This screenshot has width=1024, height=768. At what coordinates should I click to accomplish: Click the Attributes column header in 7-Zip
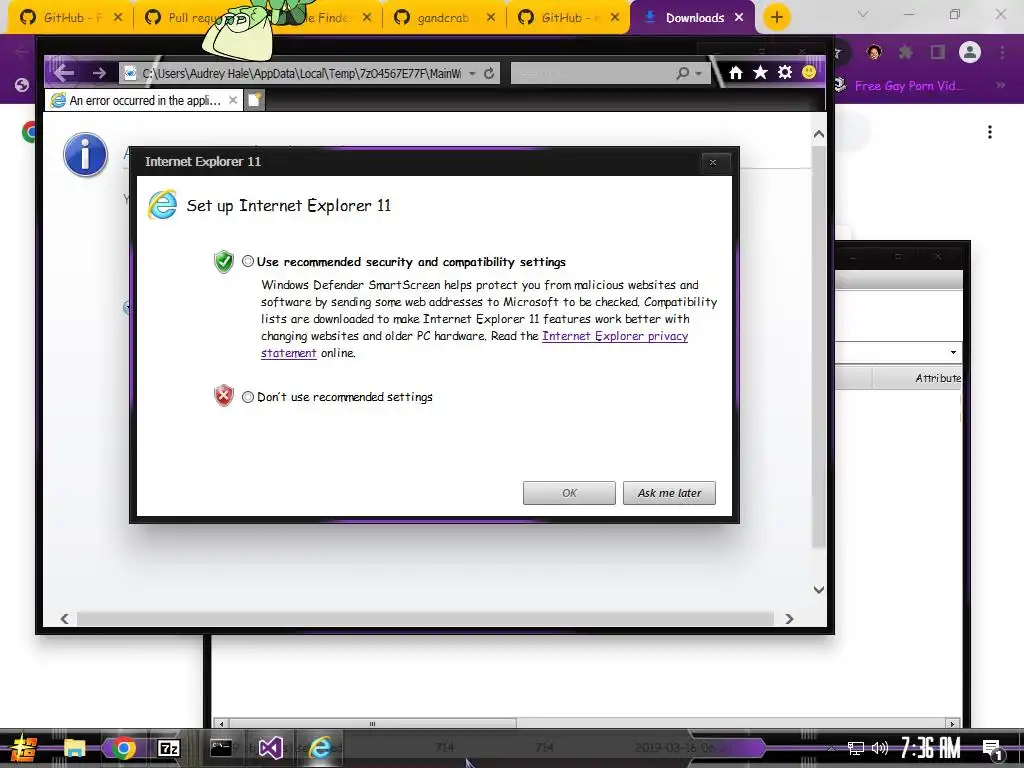point(918,378)
